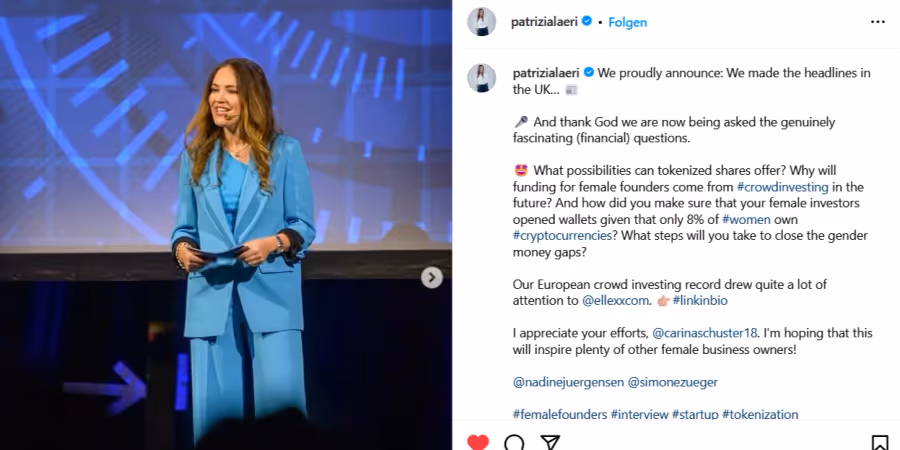Like the post with the heart icon
The height and width of the screenshot is (450, 900).
click(x=478, y=443)
